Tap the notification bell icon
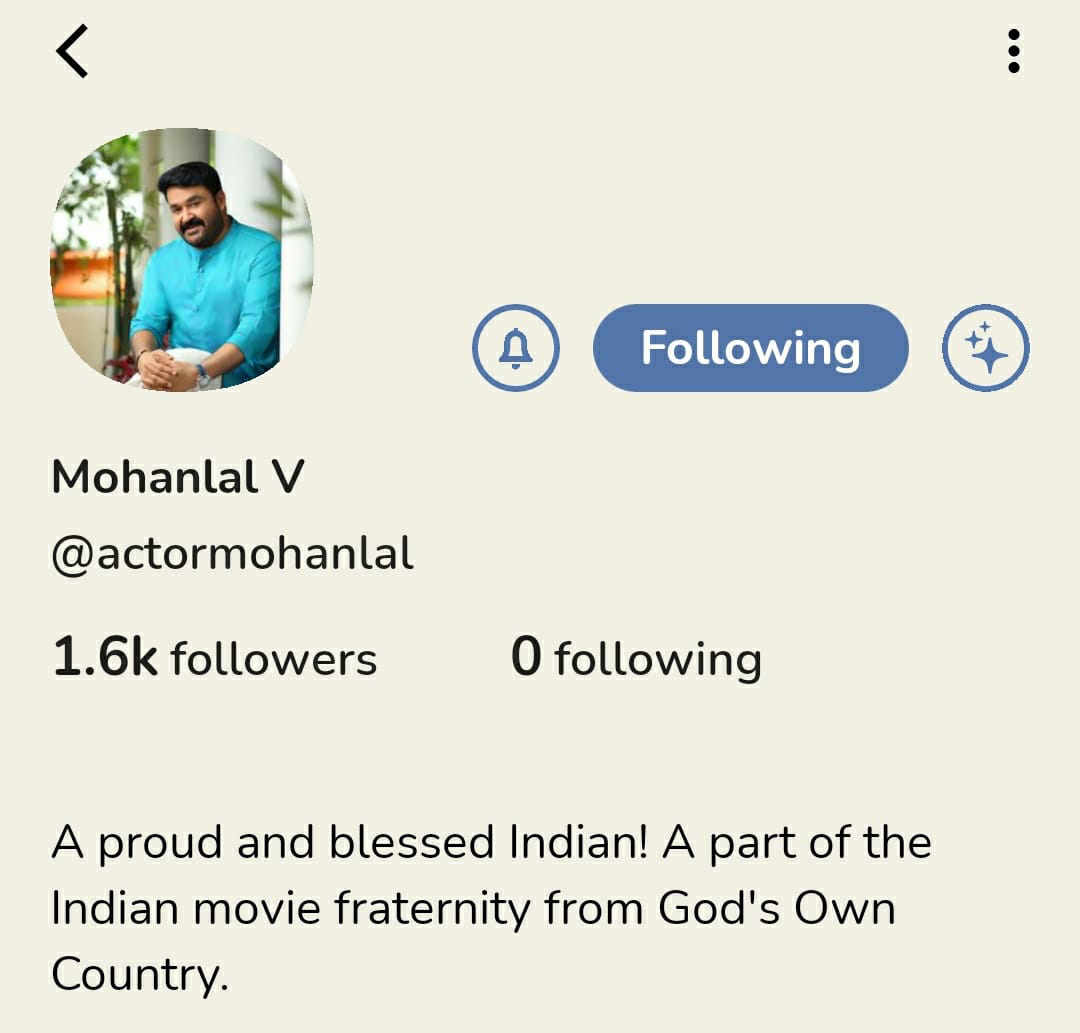This screenshot has height=1033, width=1080. (x=515, y=348)
